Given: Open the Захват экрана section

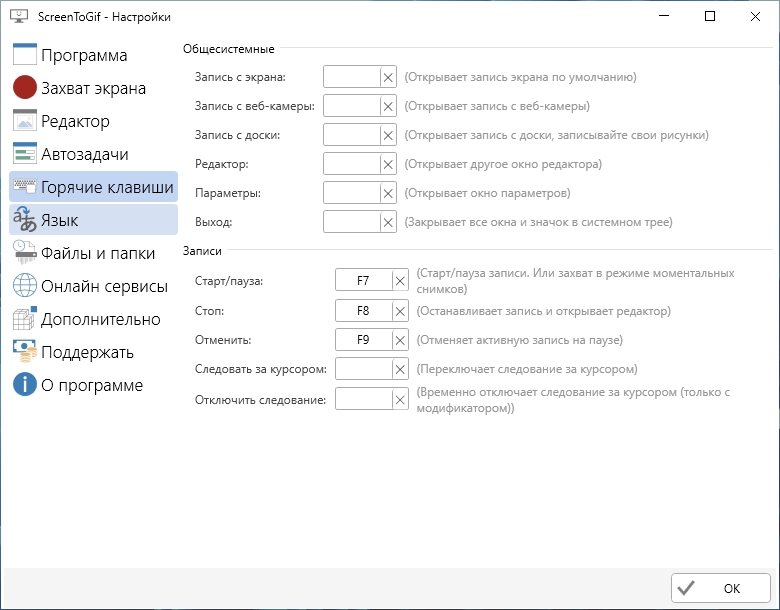Looking at the screenshot, I should point(93,88).
